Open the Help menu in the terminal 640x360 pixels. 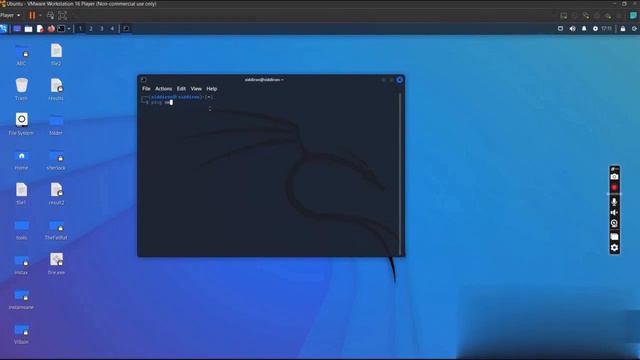point(211,89)
